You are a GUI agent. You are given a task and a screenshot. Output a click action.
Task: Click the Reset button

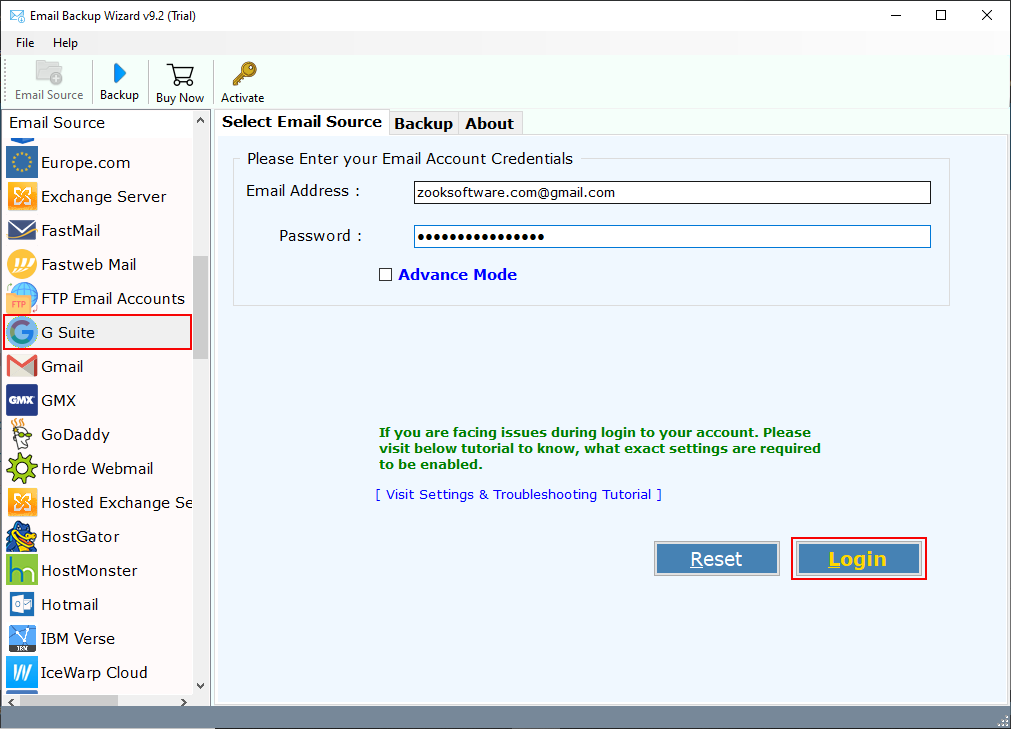point(716,559)
